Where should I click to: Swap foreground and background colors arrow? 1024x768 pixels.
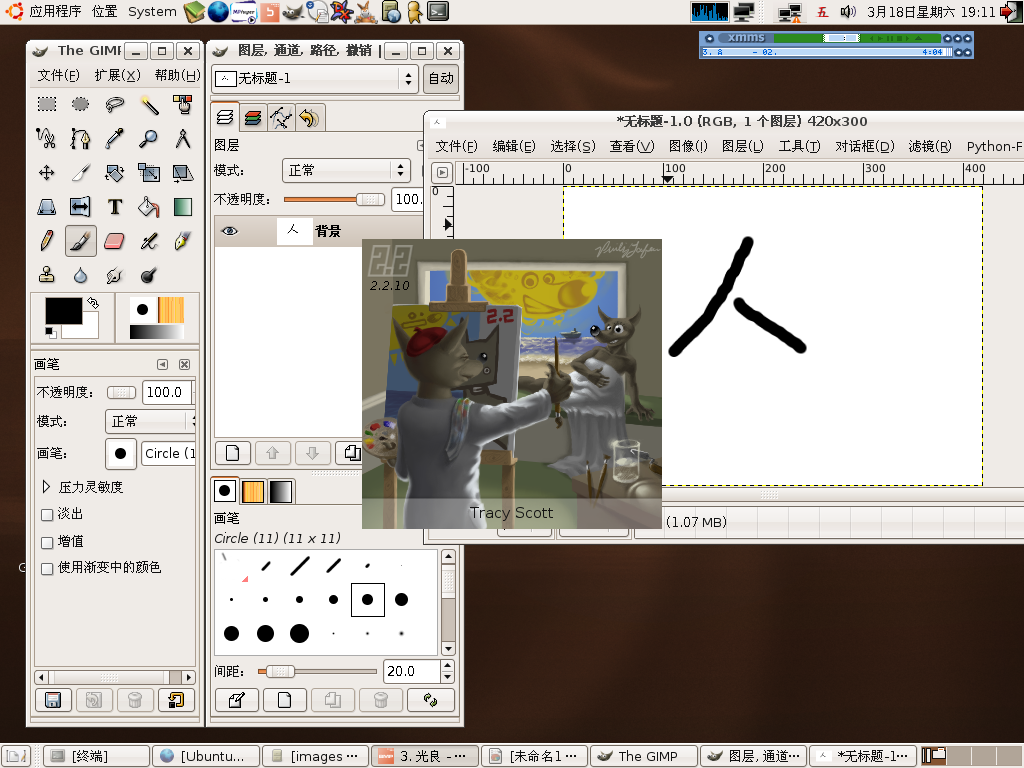(93, 302)
